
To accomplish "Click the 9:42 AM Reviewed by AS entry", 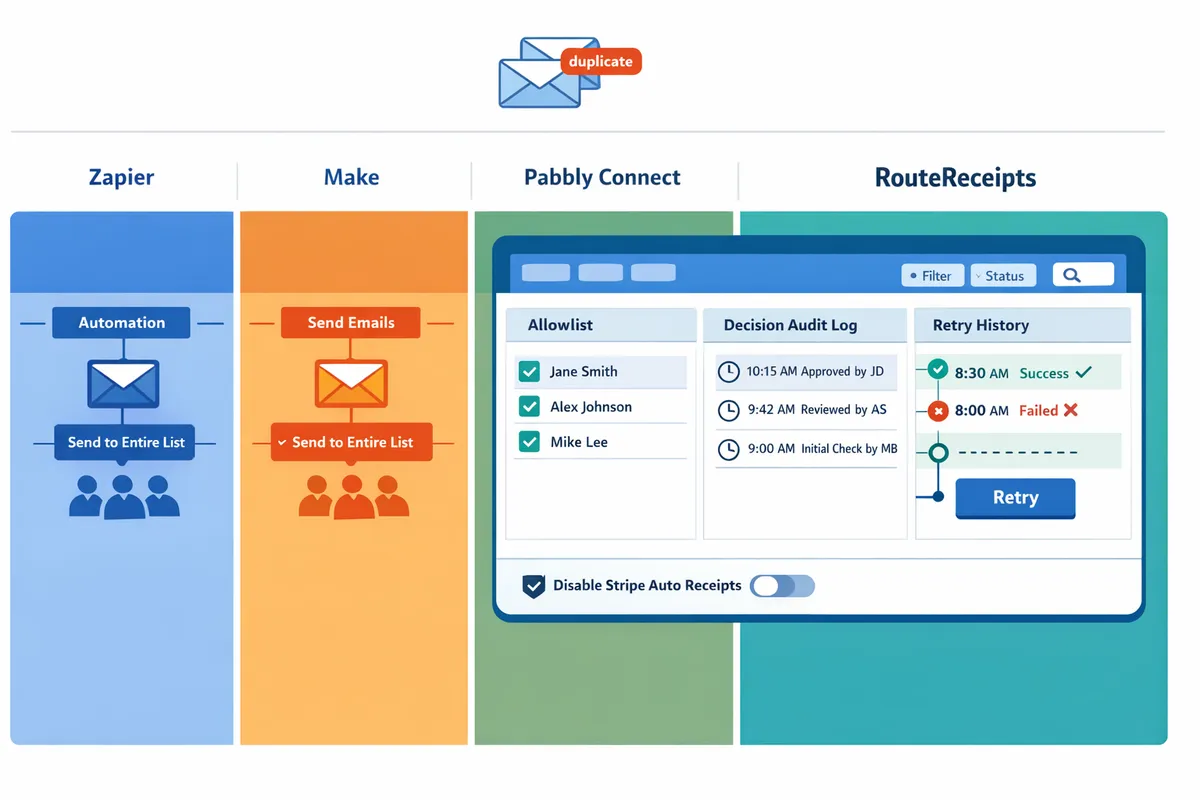I will pyautogui.click(x=807, y=410).
